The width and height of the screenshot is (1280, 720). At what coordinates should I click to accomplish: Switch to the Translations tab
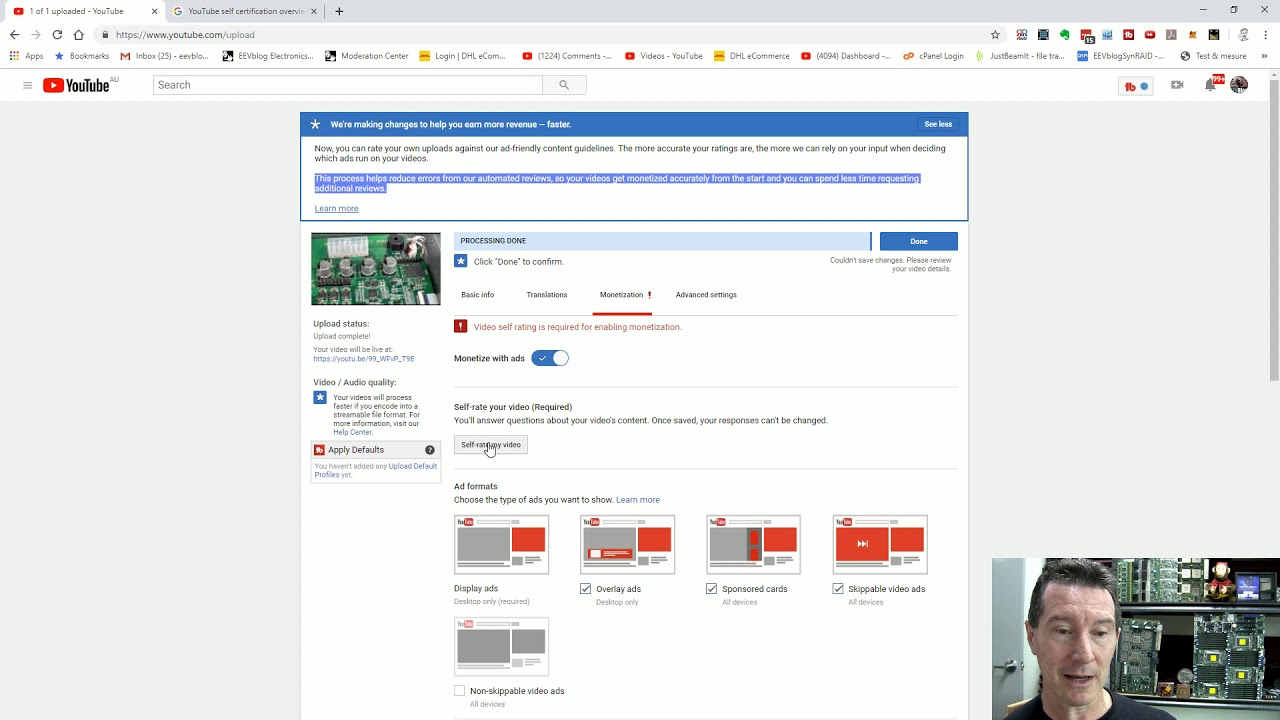[x=546, y=295]
